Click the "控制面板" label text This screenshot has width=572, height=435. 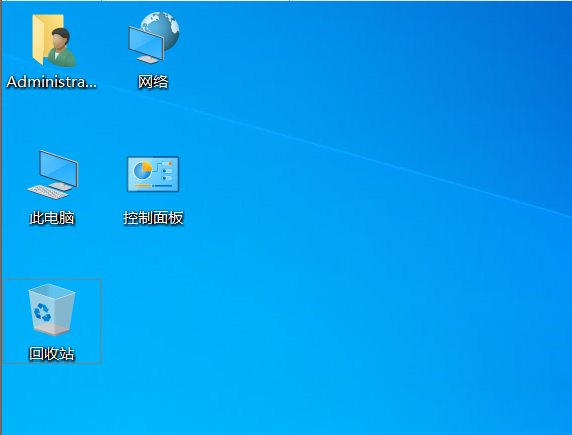[153, 218]
